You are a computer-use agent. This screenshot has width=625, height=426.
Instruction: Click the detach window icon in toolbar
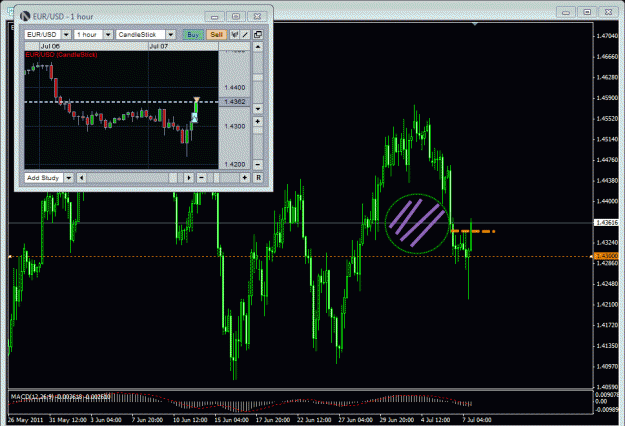point(258,35)
